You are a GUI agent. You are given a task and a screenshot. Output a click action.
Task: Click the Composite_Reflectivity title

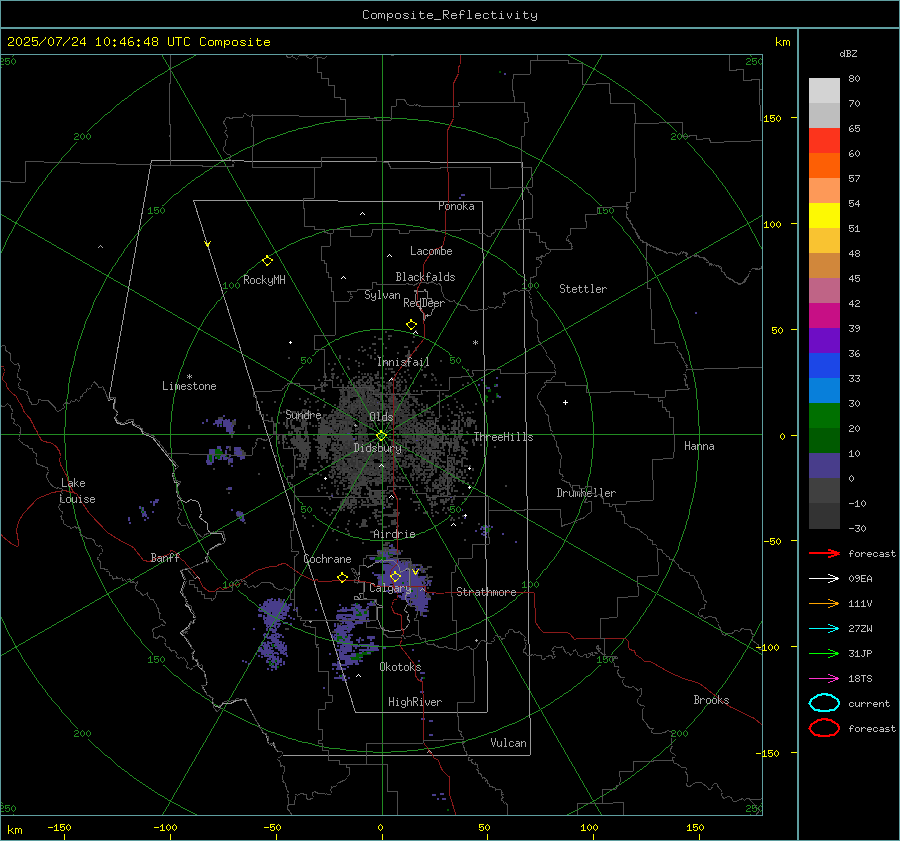[x=450, y=15]
